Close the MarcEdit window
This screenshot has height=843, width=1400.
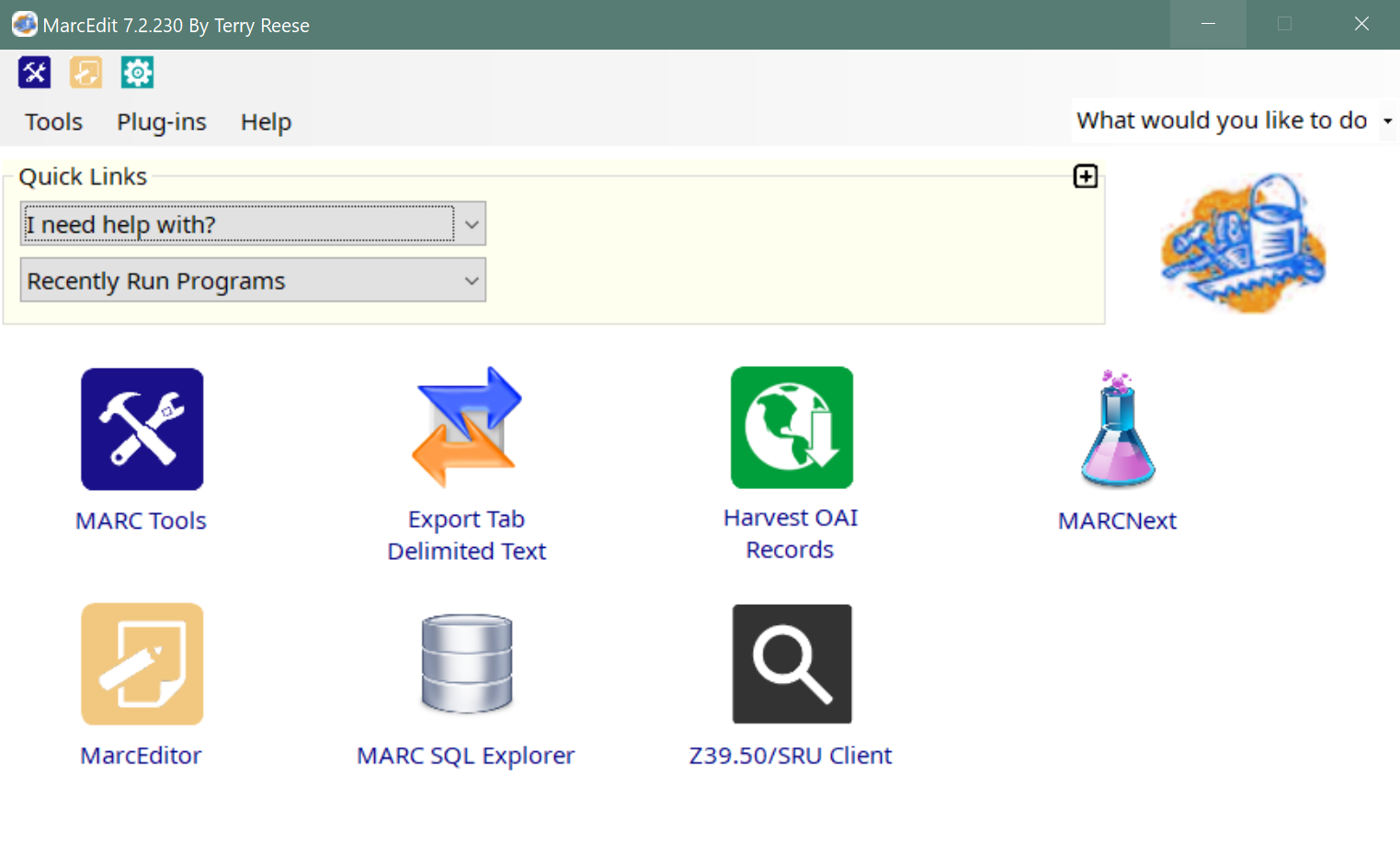point(1361,24)
